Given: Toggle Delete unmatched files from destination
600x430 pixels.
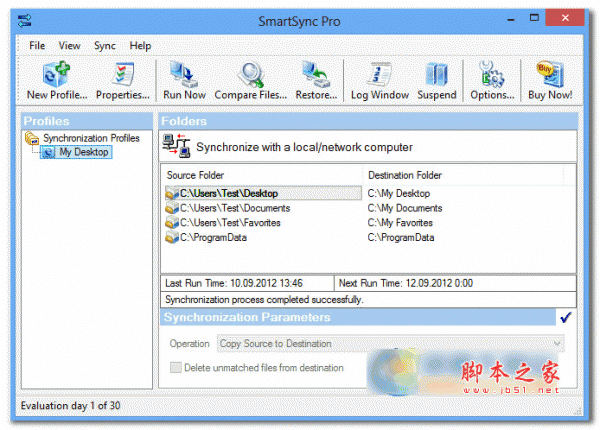Looking at the screenshot, I should [176, 368].
